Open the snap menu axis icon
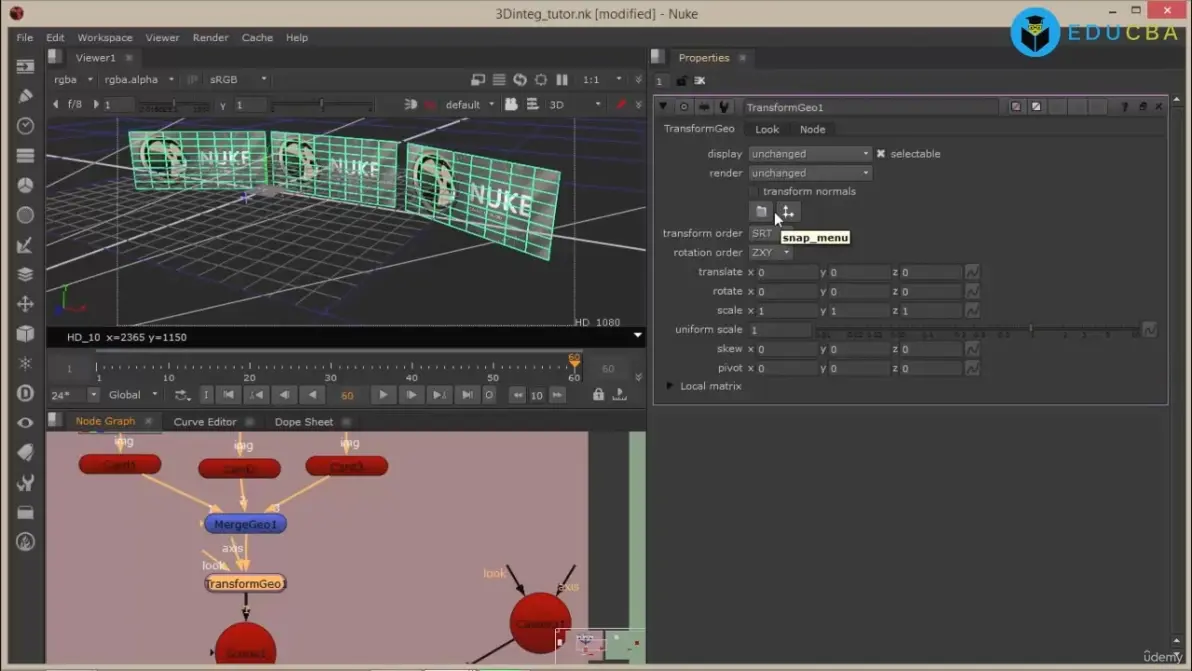 788,212
